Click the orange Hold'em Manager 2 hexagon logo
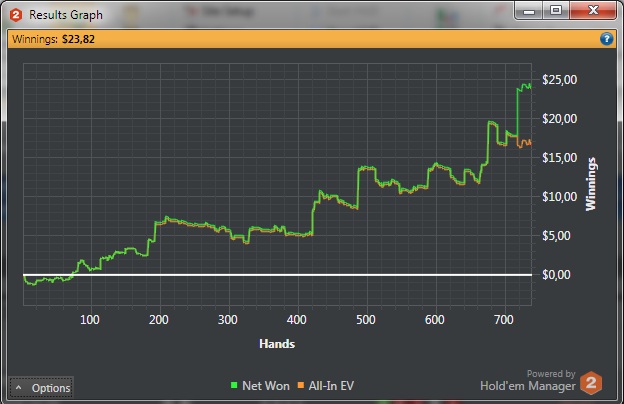The width and height of the screenshot is (624, 404). 591,383
